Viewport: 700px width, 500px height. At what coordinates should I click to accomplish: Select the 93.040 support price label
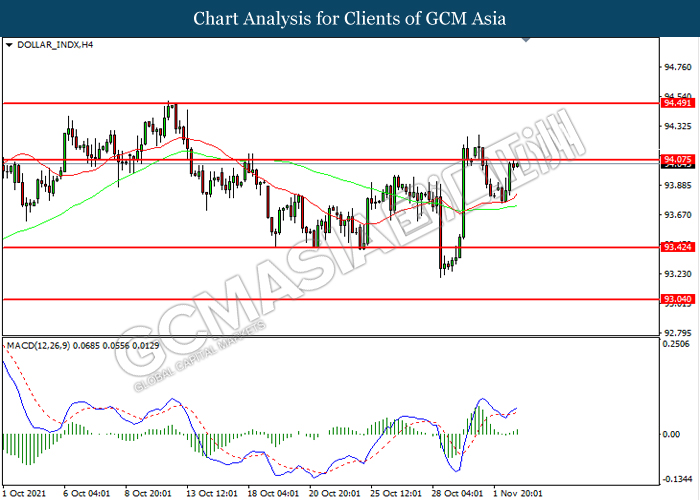[x=678, y=299]
